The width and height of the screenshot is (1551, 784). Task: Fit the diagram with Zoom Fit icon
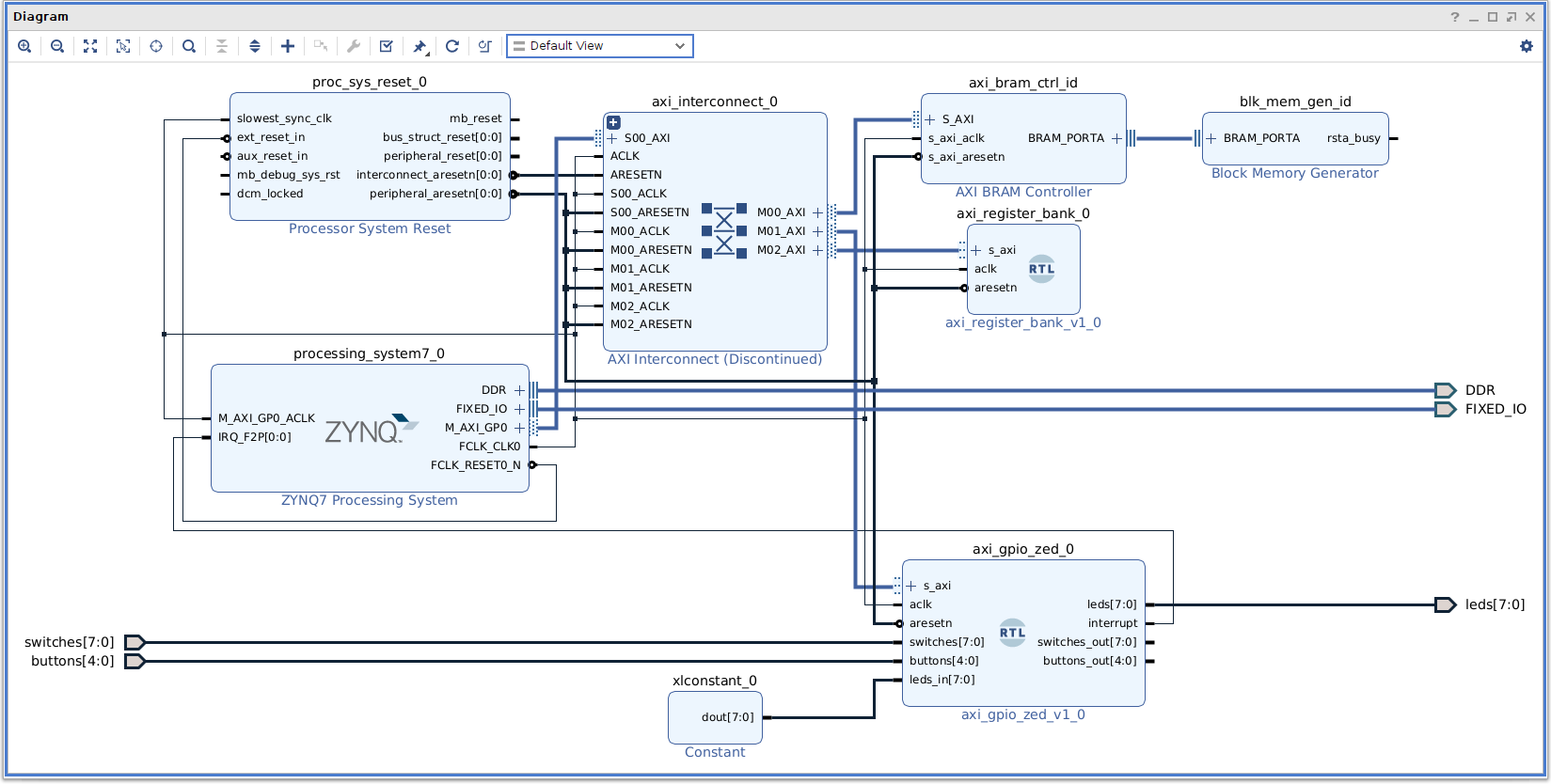pos(90,46)
